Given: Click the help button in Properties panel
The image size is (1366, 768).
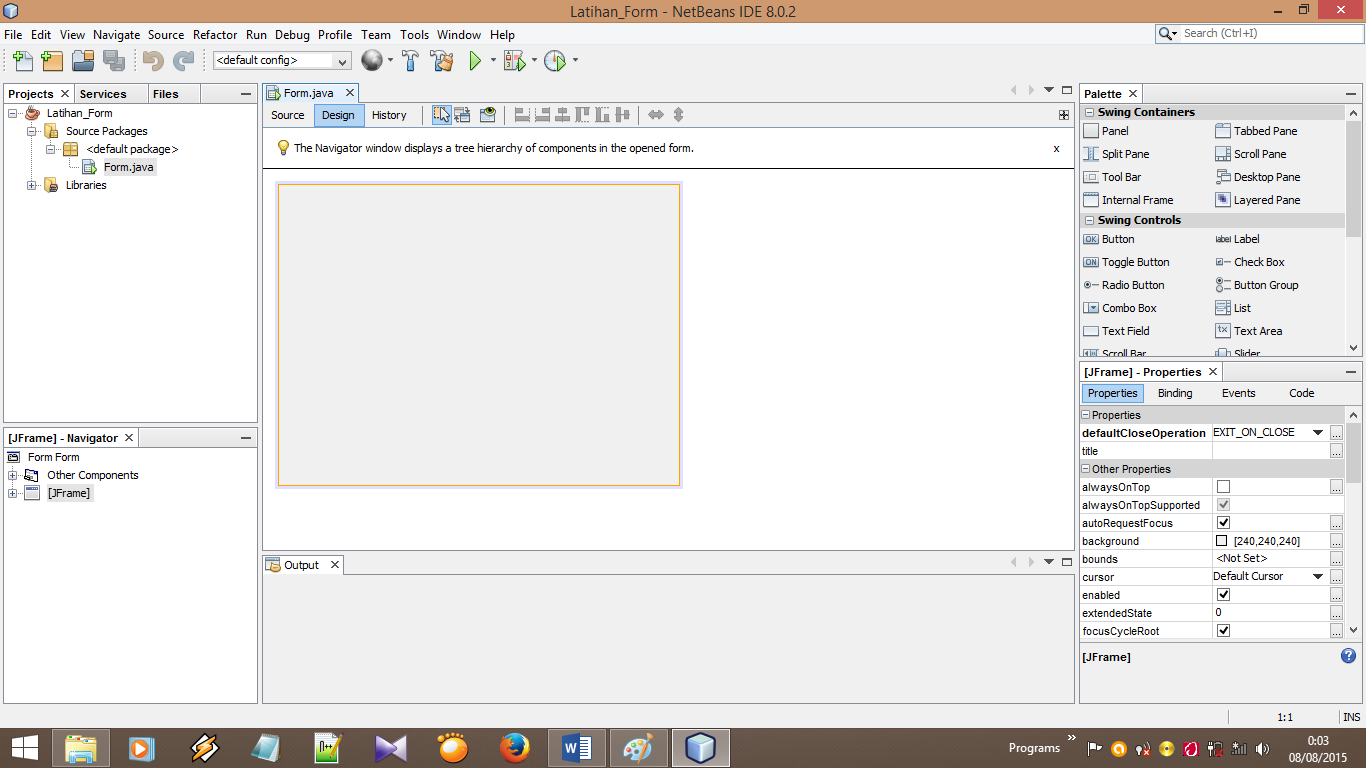Looking at the screenshot, I should click(1347, 656).
